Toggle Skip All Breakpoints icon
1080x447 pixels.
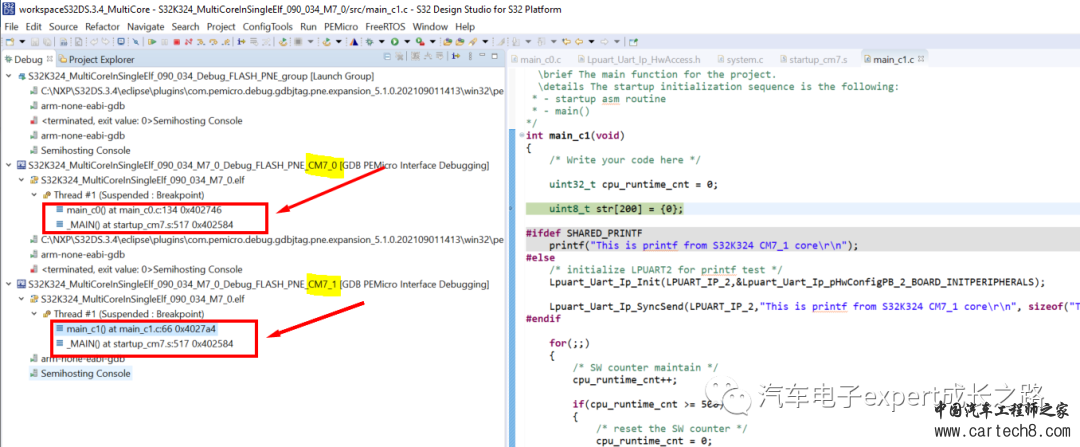(136, 41)
